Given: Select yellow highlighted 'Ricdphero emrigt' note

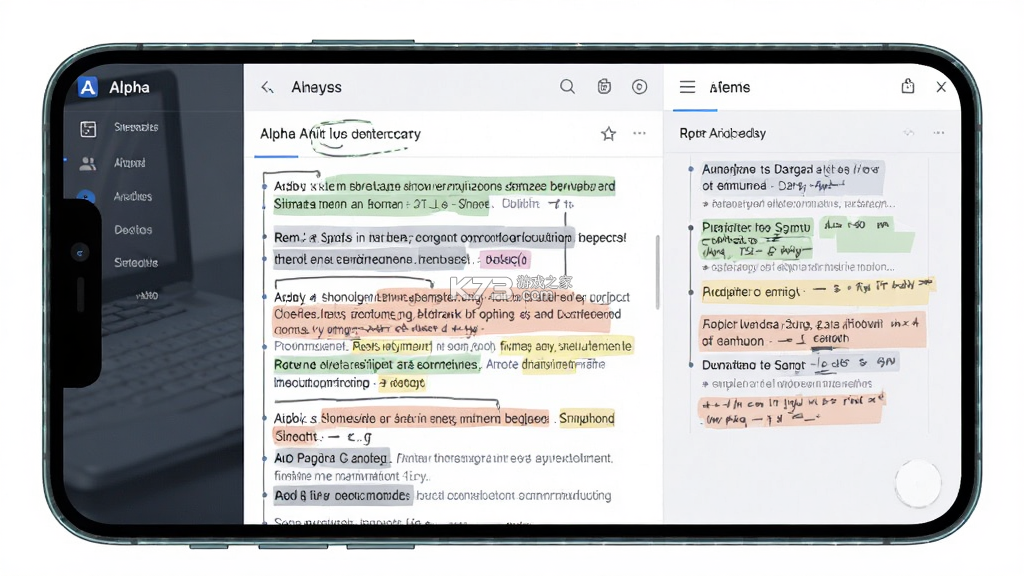Looking at the screenshot, I should click(750, 292).
